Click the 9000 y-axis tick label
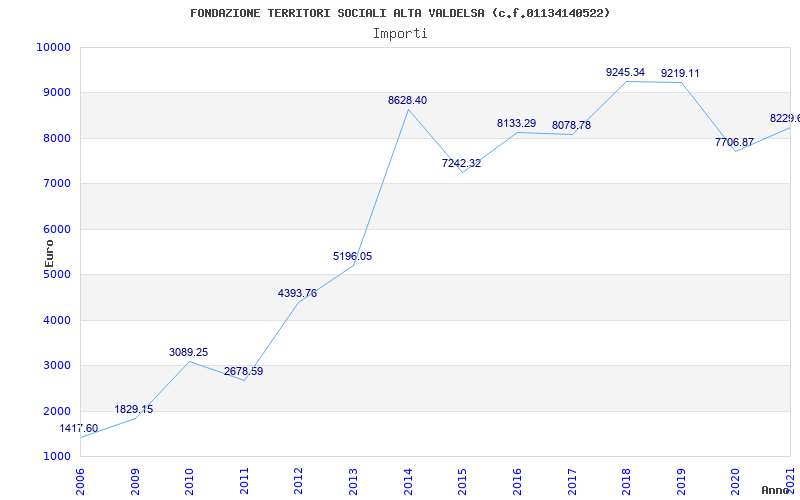Image resolution: width=800 pixels, height=500 pixels. pyautogui.click(x=56, y=93)
